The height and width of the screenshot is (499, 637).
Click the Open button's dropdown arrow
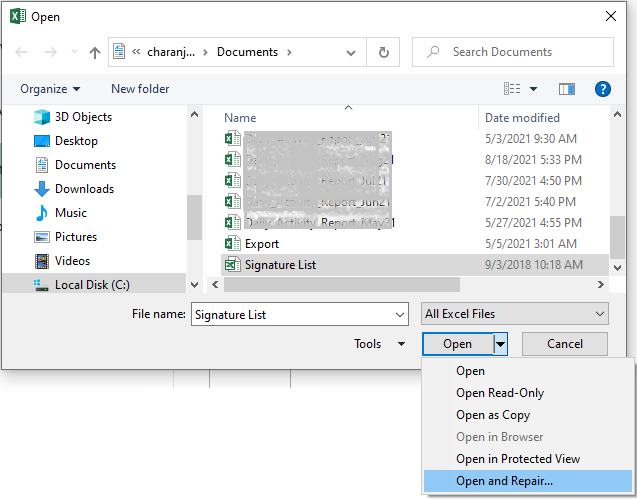click(x=500, y=344)
